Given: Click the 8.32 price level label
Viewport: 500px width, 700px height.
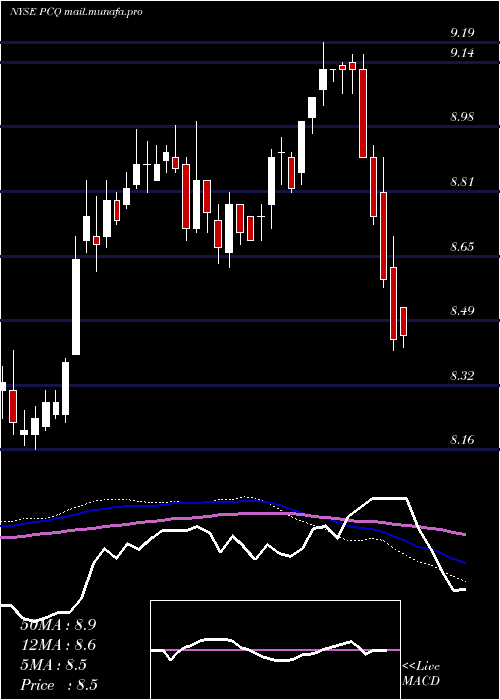Looking at the screenshot, I should 462,375.
